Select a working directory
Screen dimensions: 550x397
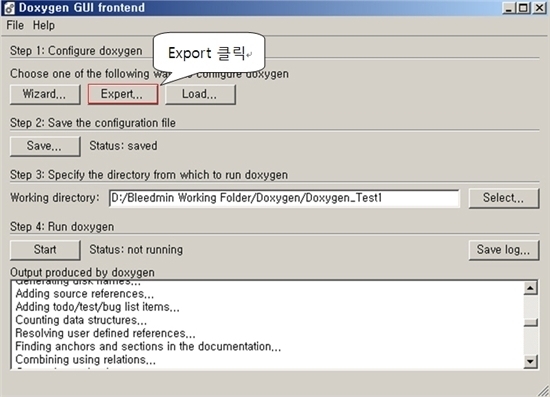click(x=504, y=198)
